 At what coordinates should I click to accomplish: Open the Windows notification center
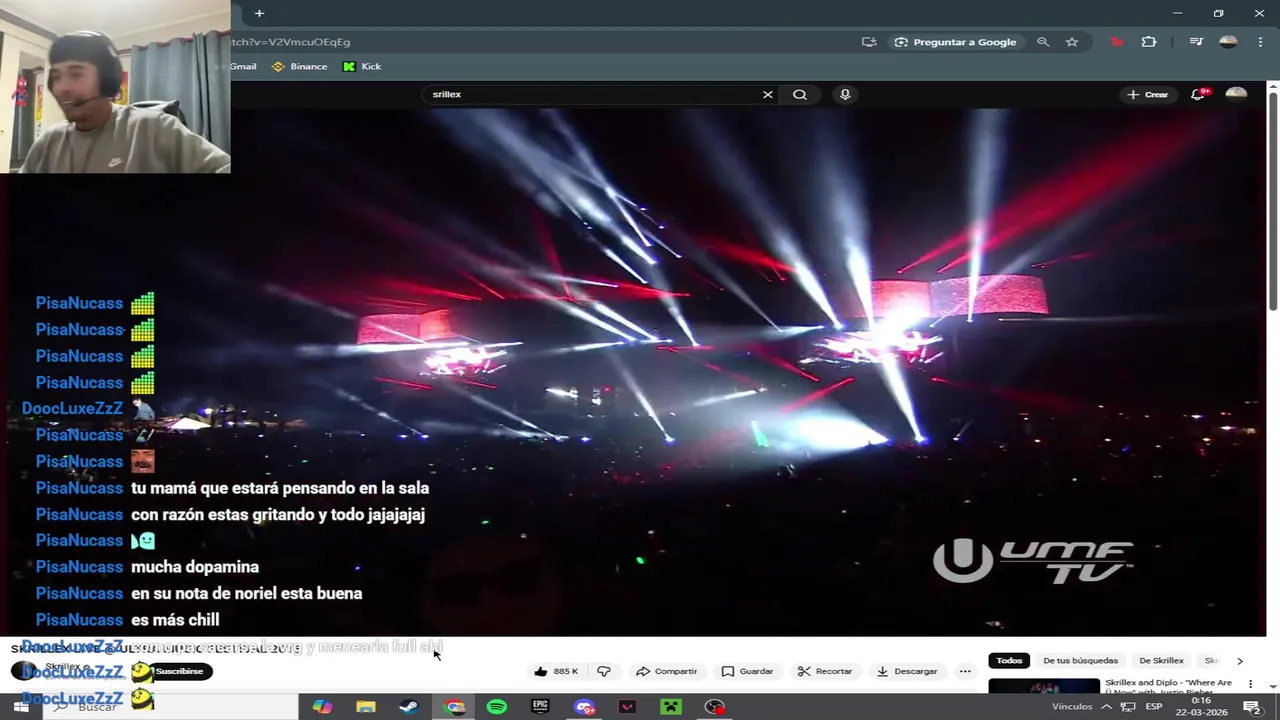(1251, 707)
